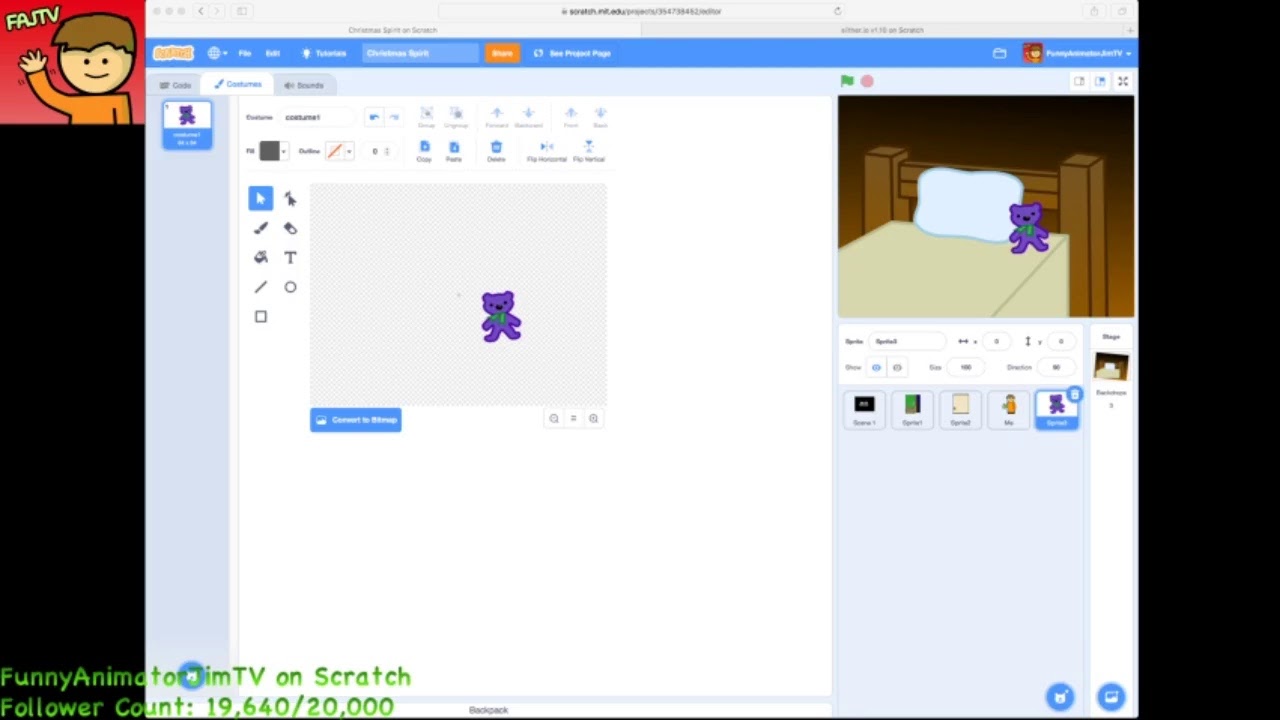This screenshot has width=1280, height=720.
Task: Select the arrow Select tool
Action: coord(260,198)
